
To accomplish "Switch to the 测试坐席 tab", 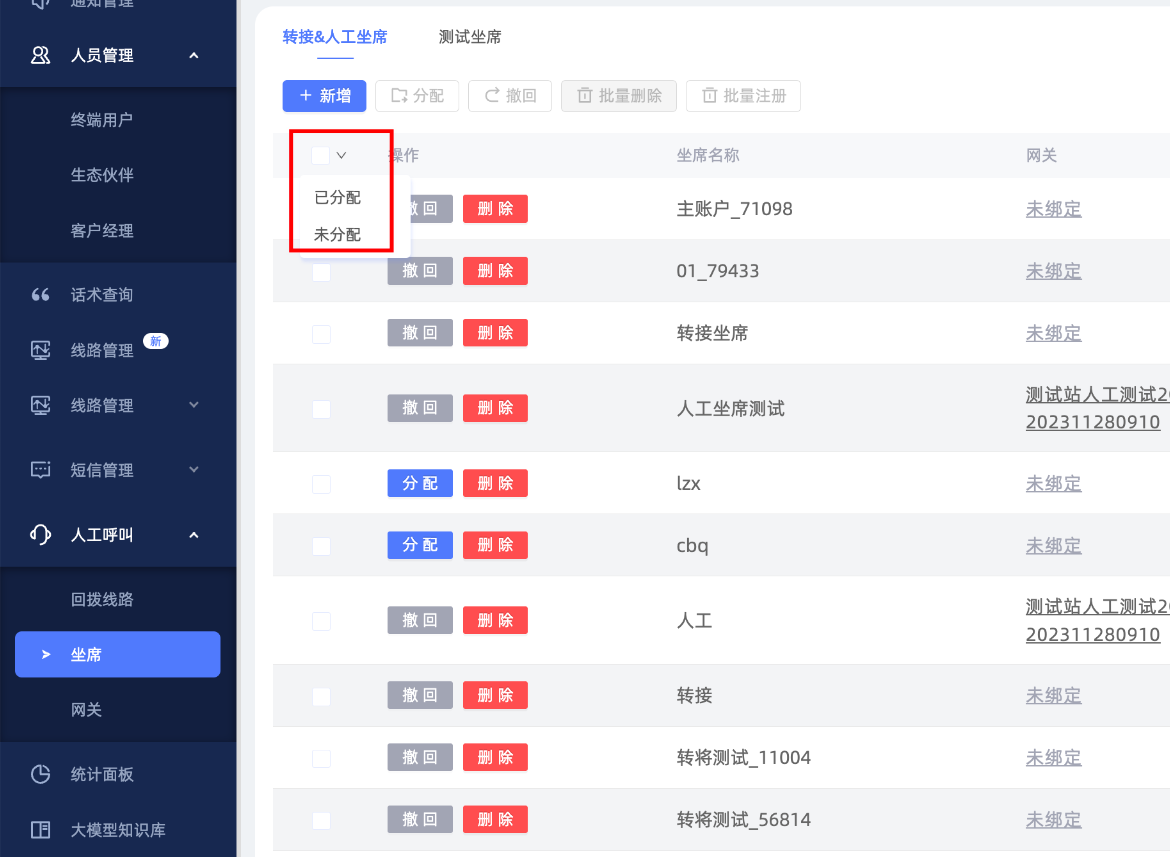I will coord(470,37).
